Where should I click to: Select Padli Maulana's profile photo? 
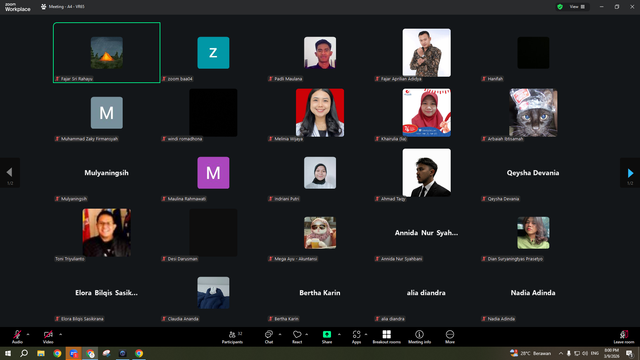pyautogui.click(x=320, y=53)
